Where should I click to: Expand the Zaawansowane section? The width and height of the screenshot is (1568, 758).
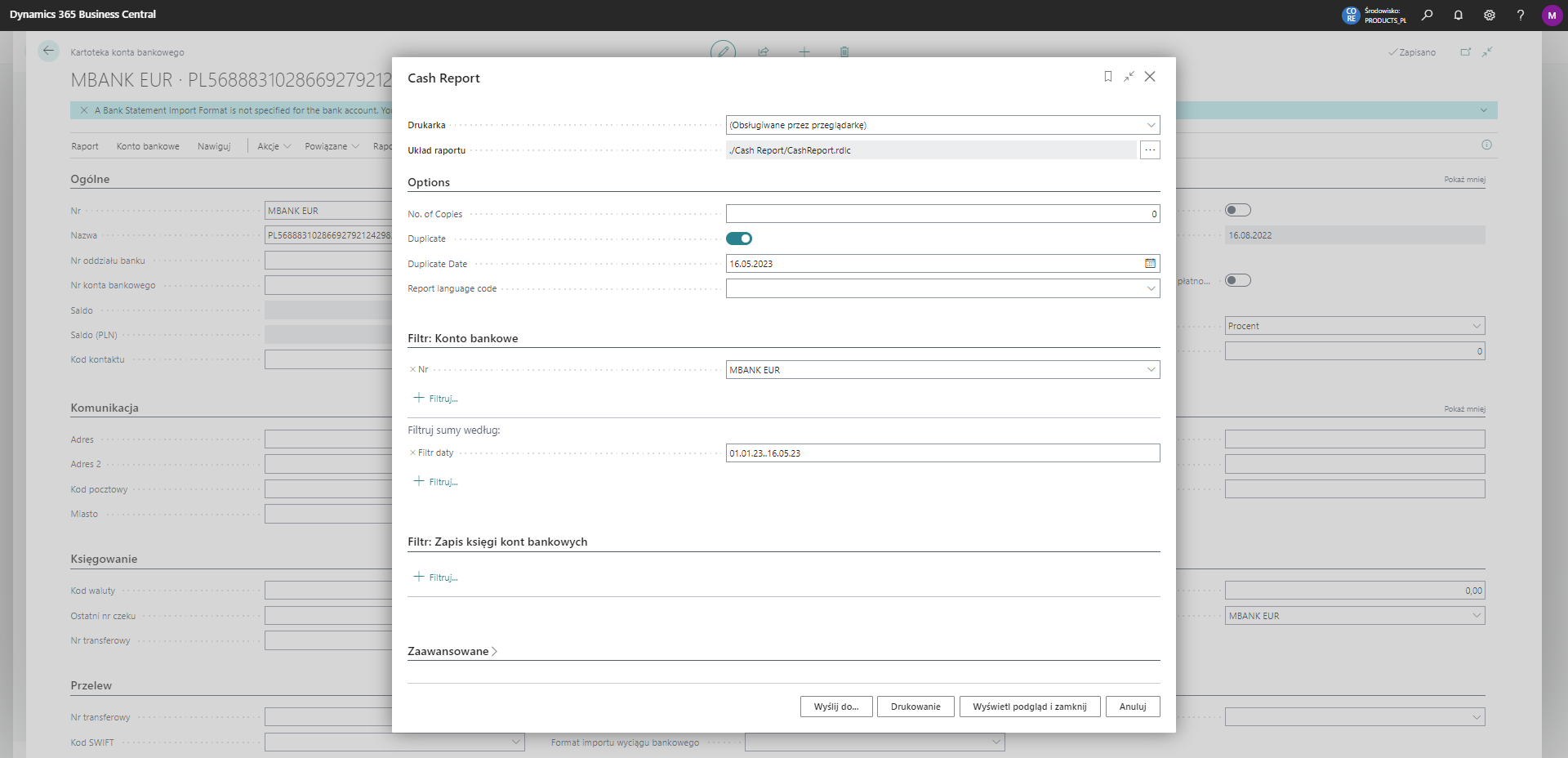[452, 651]
